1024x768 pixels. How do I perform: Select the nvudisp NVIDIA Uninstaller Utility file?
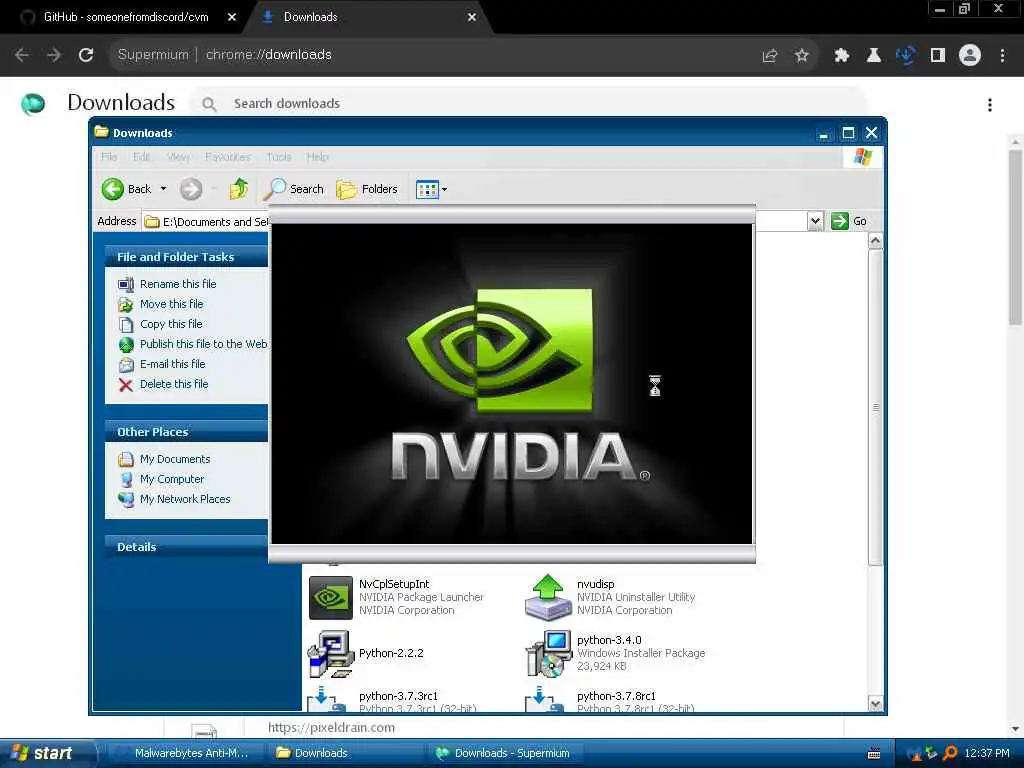(611, 597)
